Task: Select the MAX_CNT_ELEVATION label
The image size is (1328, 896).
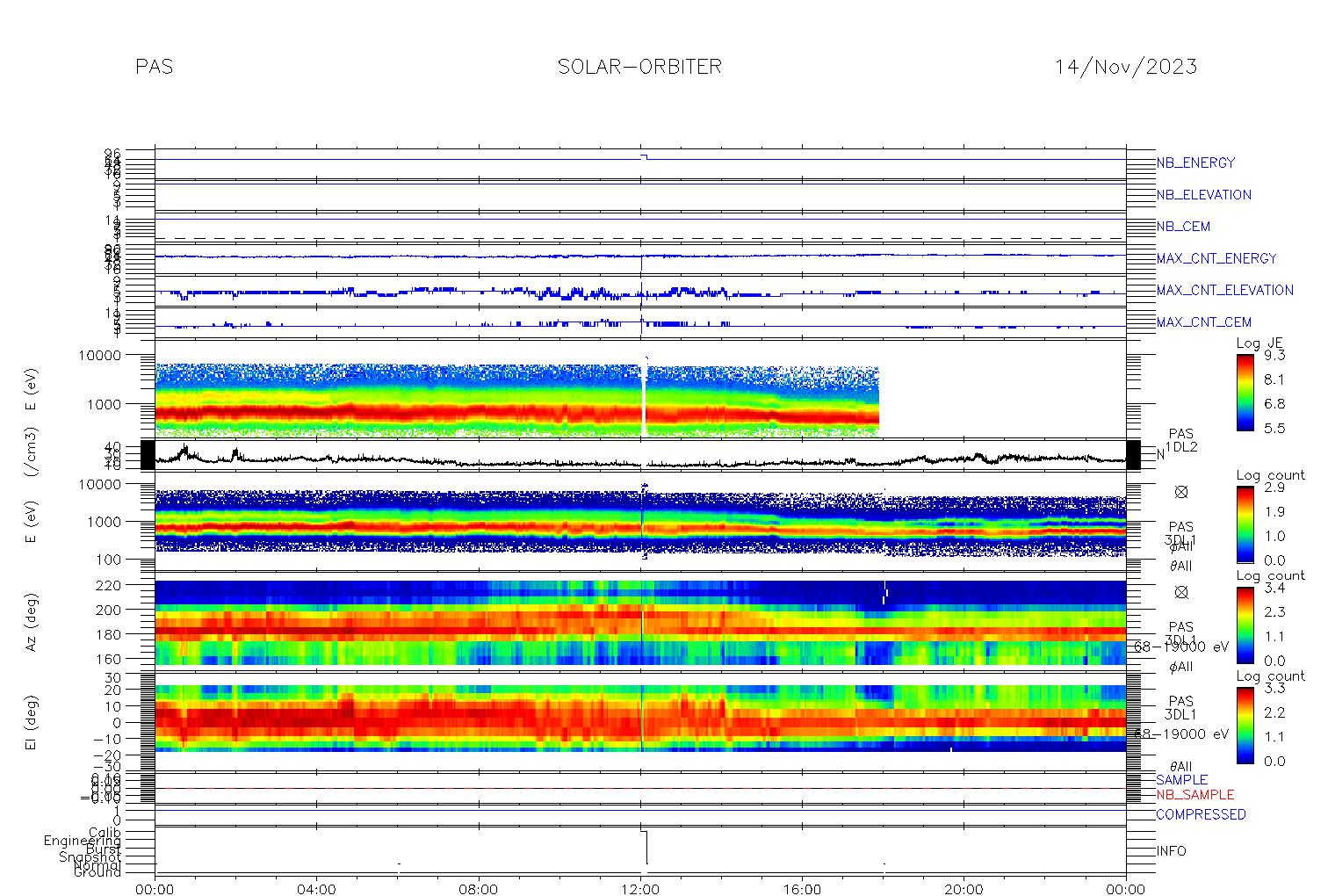Action: pyautogui.click(x=1224, y=290)
